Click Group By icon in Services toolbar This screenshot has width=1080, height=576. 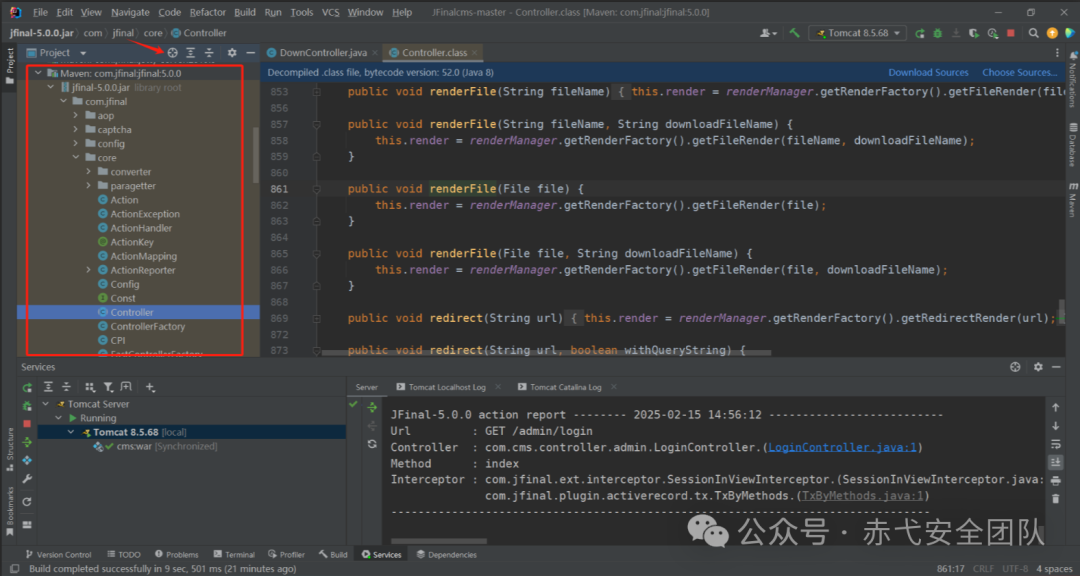(x=90, y=387)
